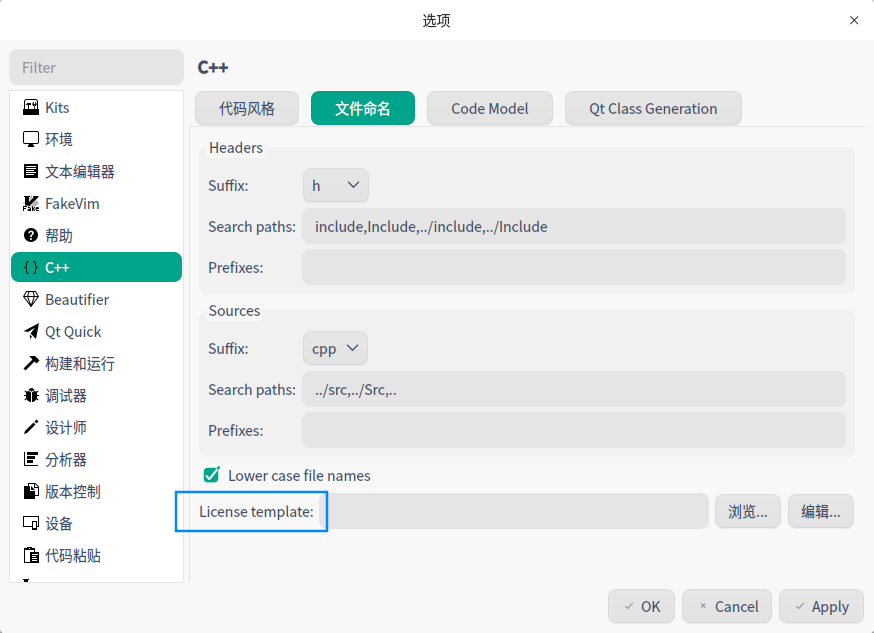
Task: Click the FakeVim icon in sidebar
Action: 31,204
